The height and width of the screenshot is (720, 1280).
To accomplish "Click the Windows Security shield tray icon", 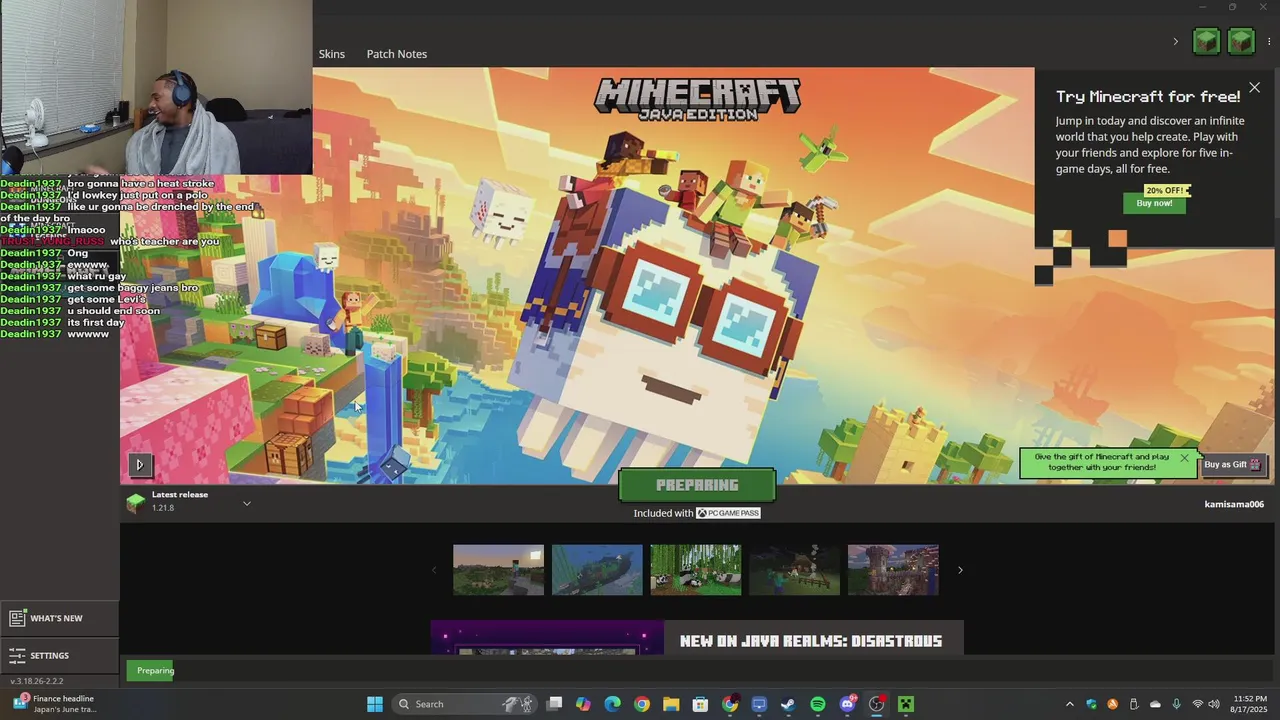I will pos(1091,704).
